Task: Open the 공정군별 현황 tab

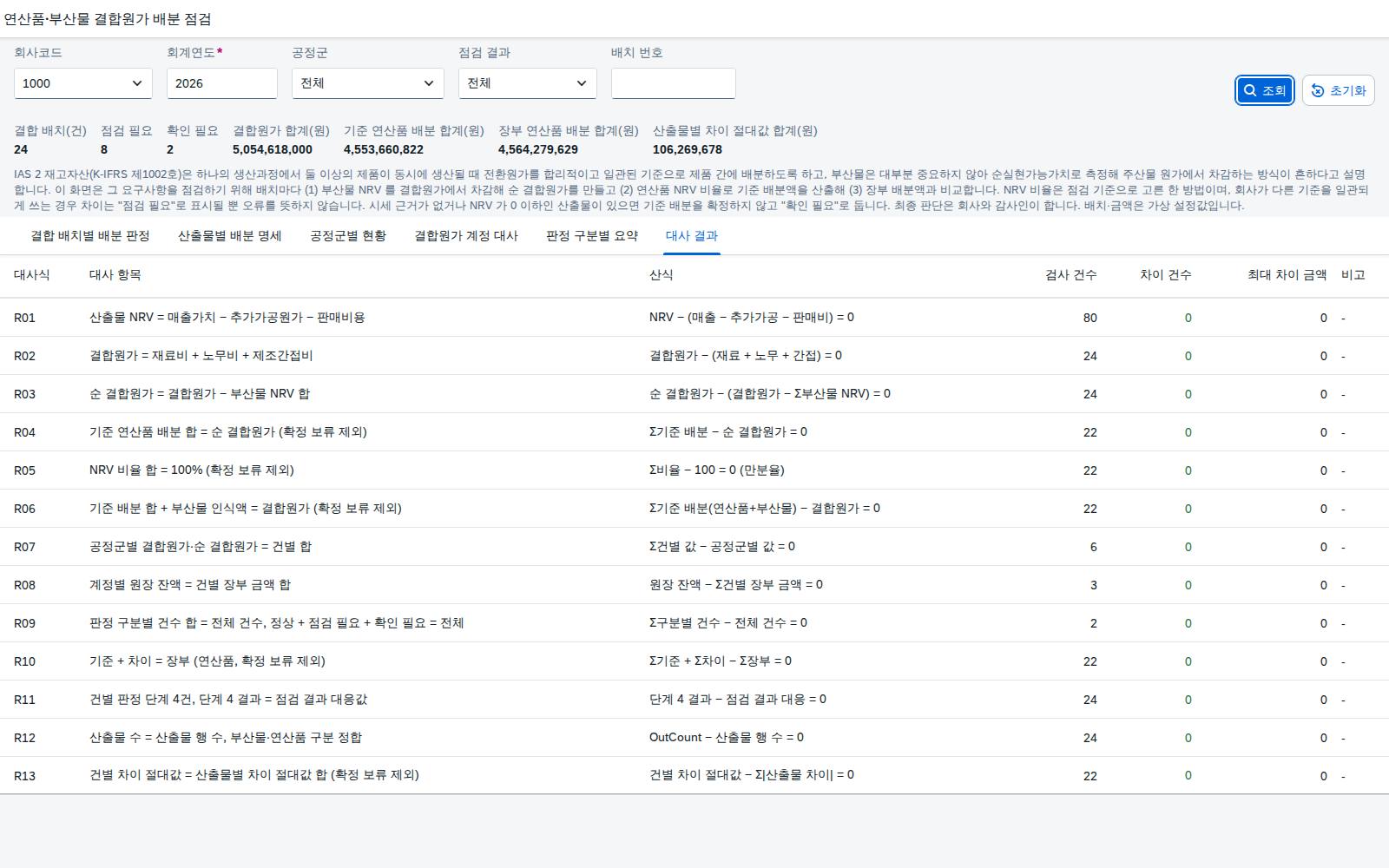Action: 348,236
